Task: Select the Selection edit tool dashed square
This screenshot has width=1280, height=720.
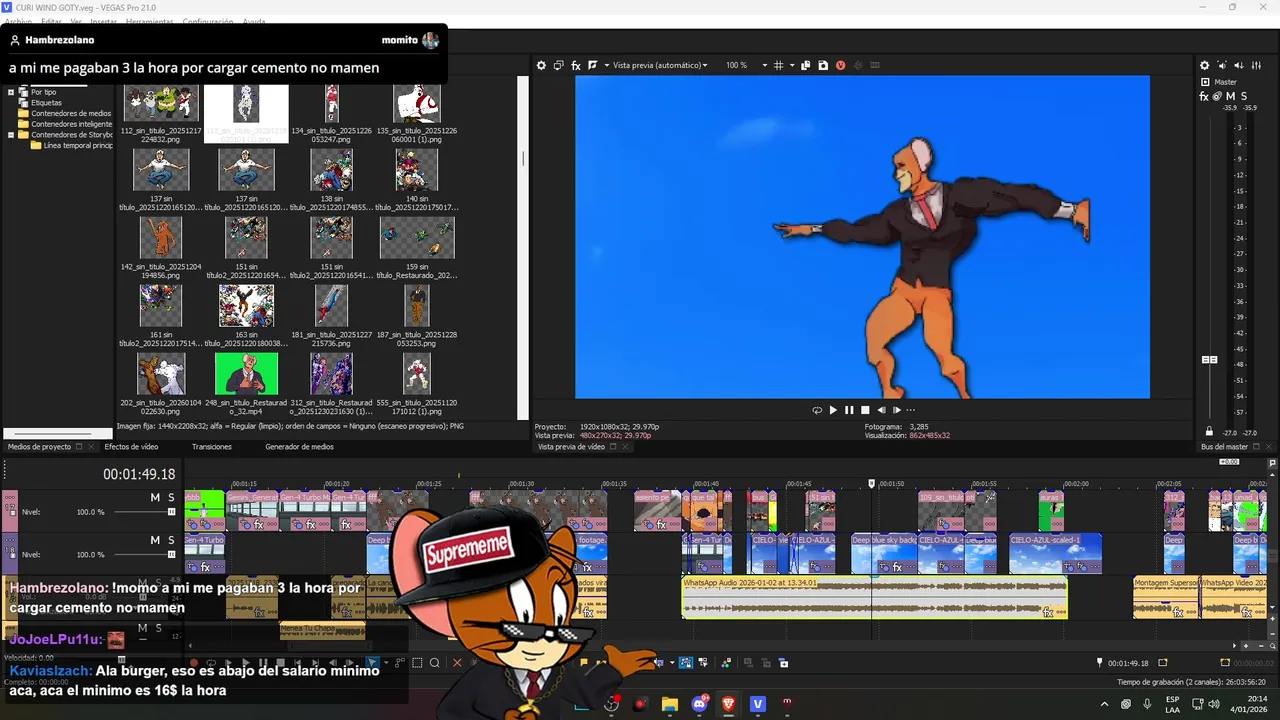Action: (417, 662)
